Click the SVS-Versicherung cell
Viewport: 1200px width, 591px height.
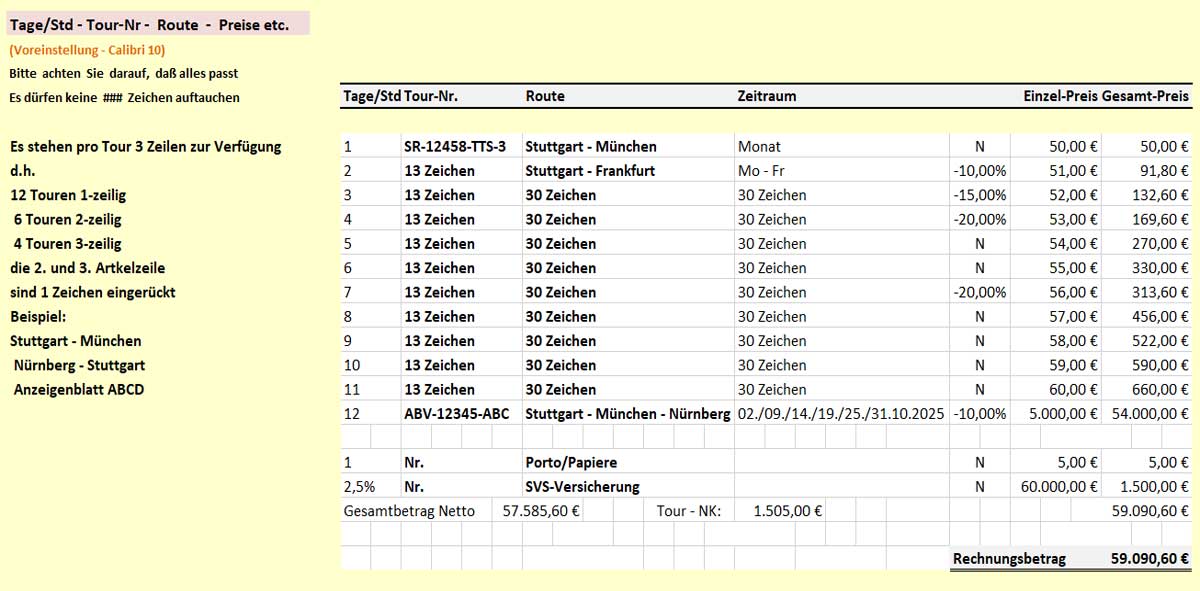tap(582, 487)
